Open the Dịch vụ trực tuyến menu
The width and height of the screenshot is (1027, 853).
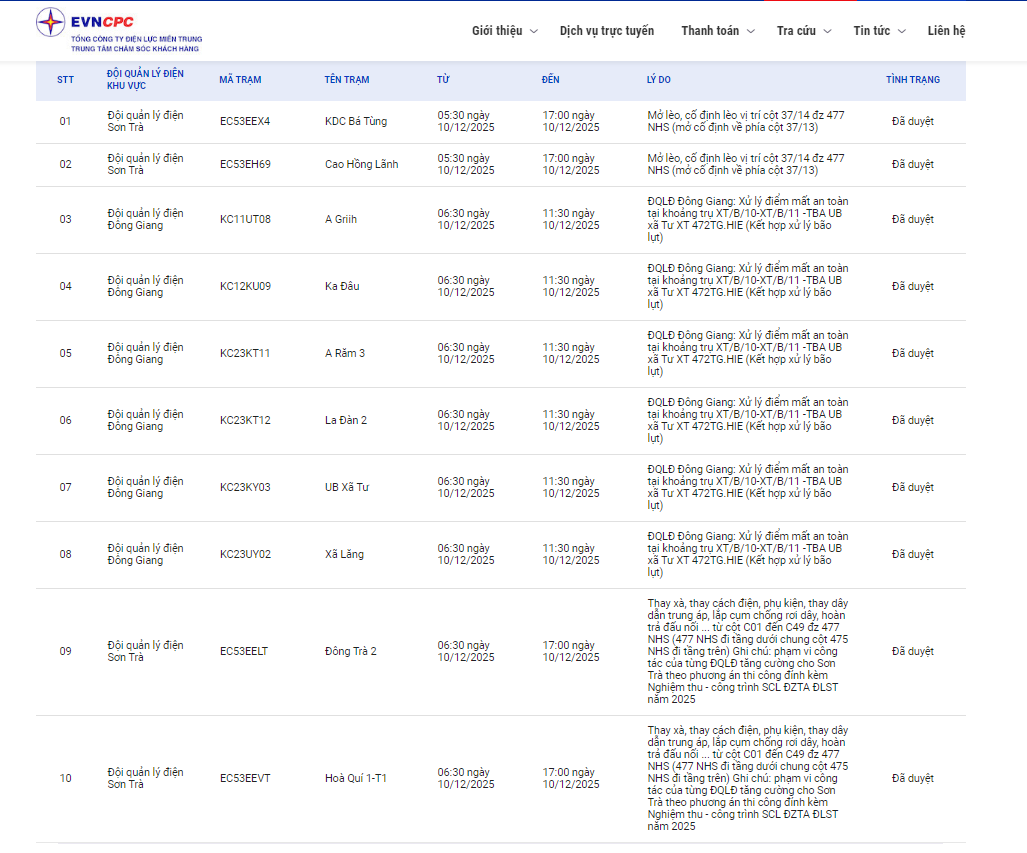pyautogui.click(x=606, y=31)
